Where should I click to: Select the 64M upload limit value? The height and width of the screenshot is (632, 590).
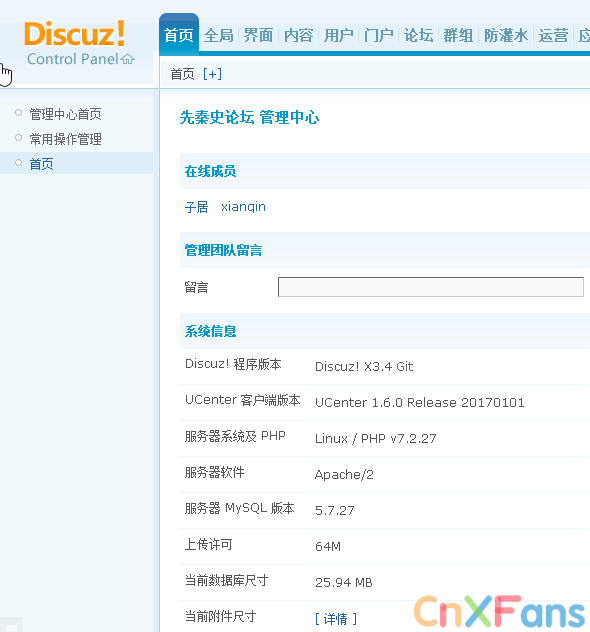click(x=328, y=547)
